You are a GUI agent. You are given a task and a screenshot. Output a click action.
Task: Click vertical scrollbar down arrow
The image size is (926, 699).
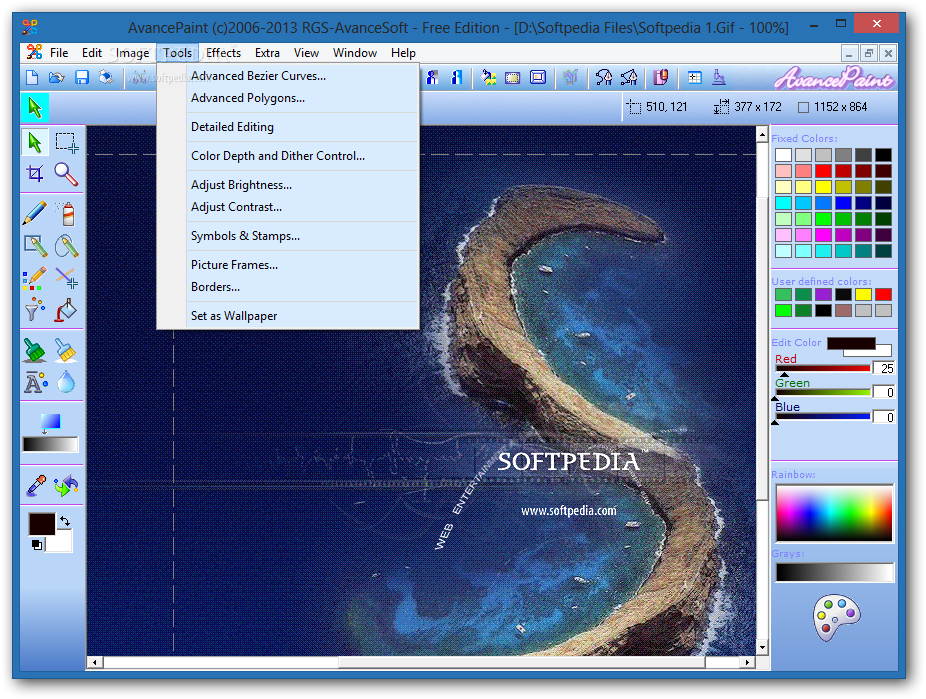762,648
